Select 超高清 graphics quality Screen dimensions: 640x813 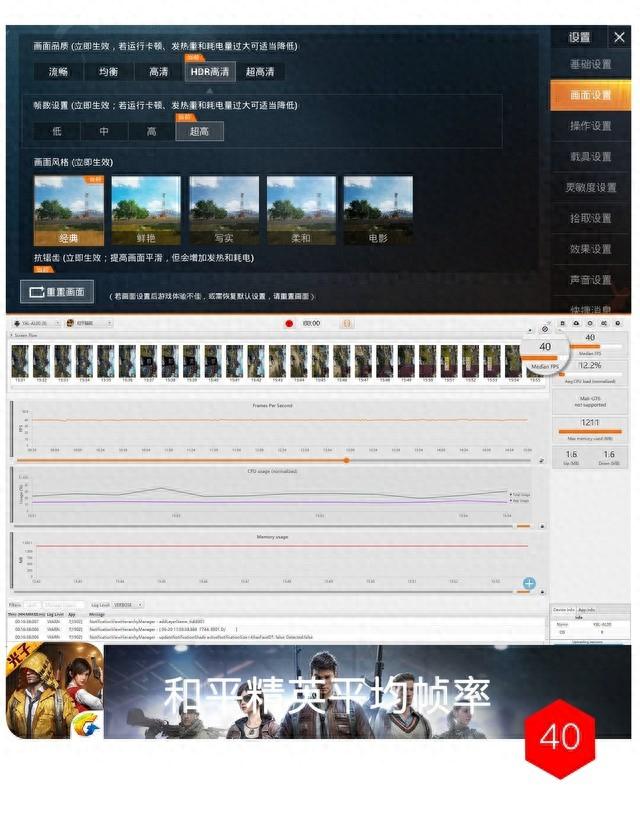(x=260, y=72)
